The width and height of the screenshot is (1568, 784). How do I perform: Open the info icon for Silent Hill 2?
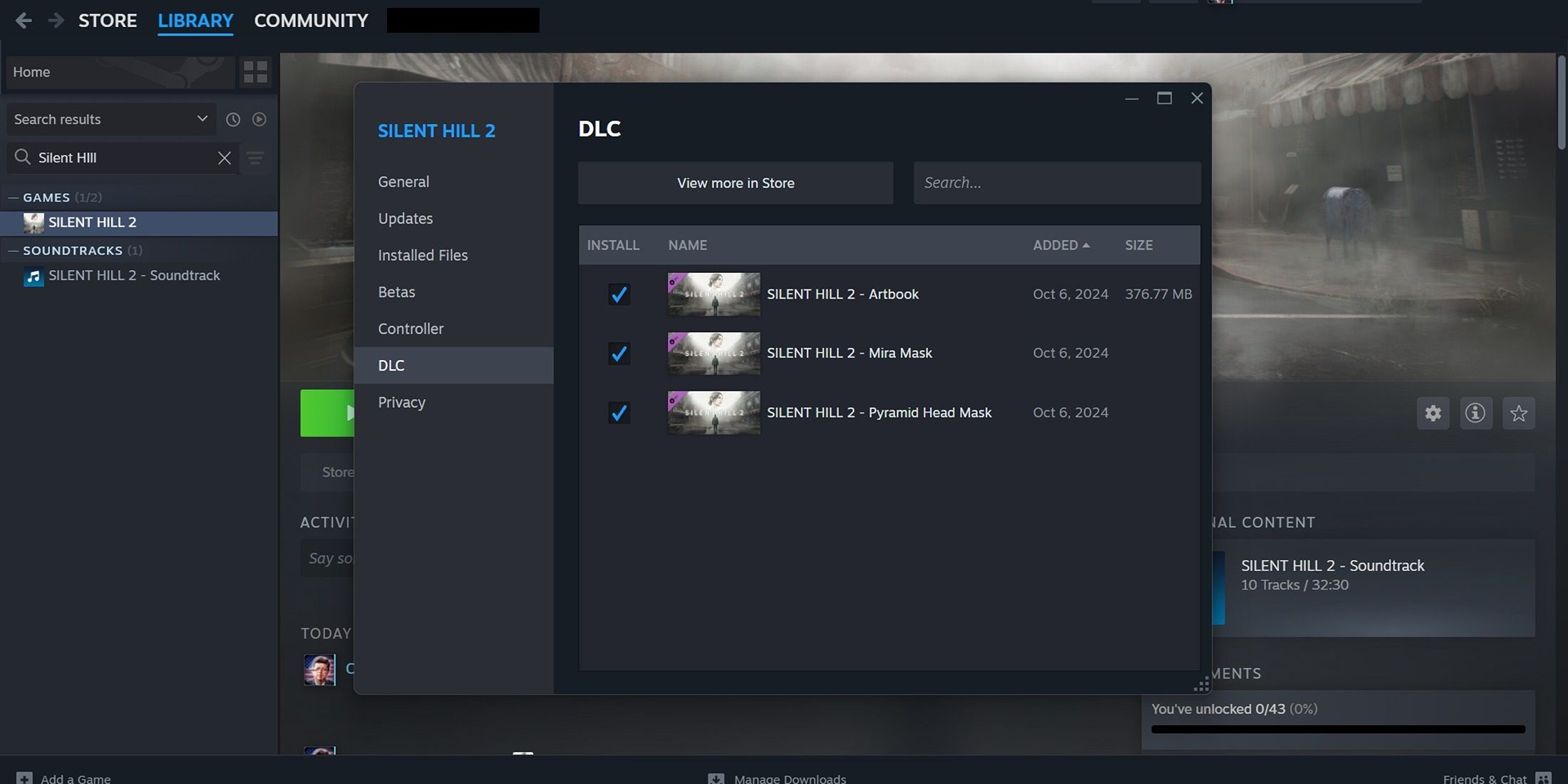[x=1475, y=412]
